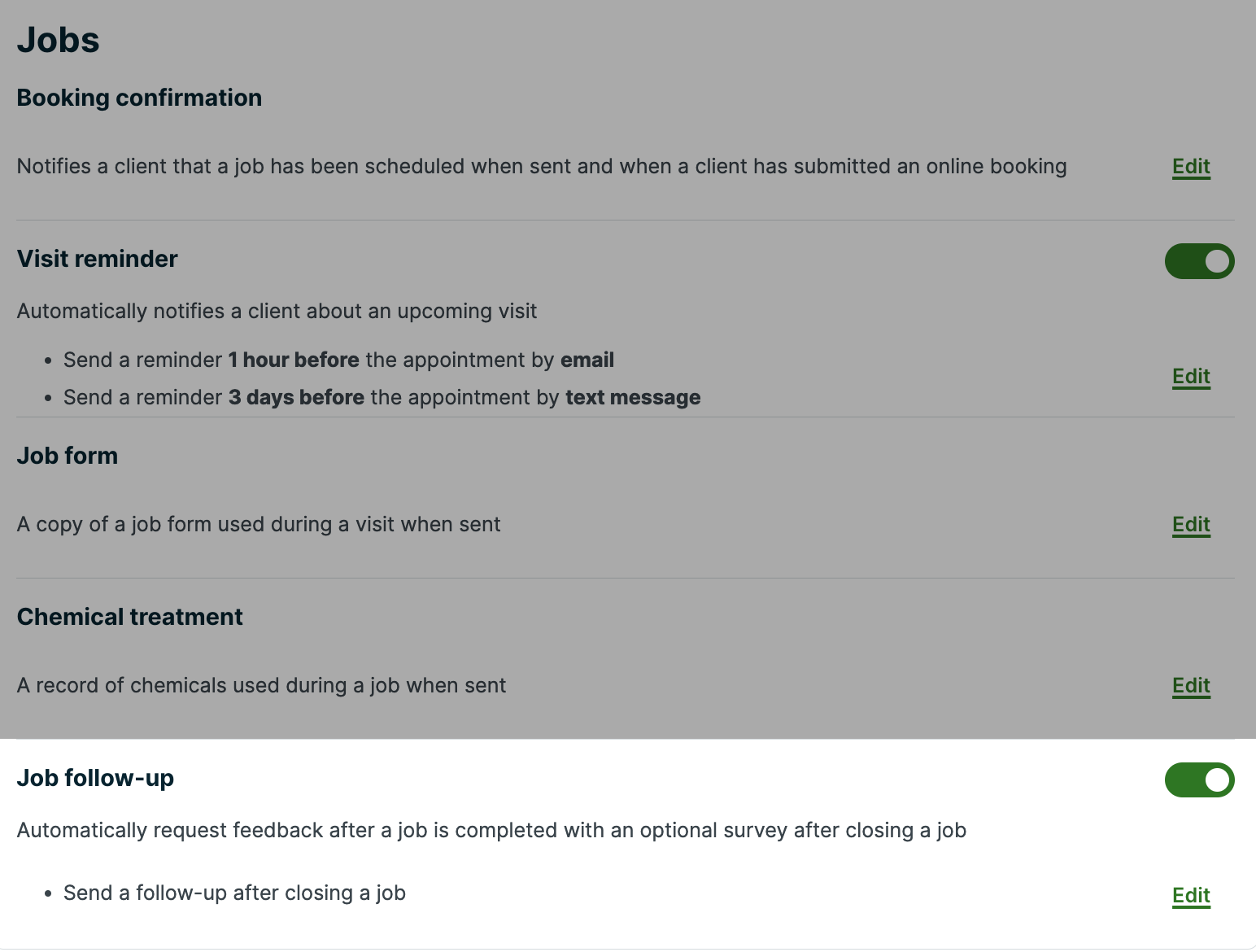Click 'A record of chemicals used' description
Screen dimensions: 1256x952
click(x=261, y=686)
